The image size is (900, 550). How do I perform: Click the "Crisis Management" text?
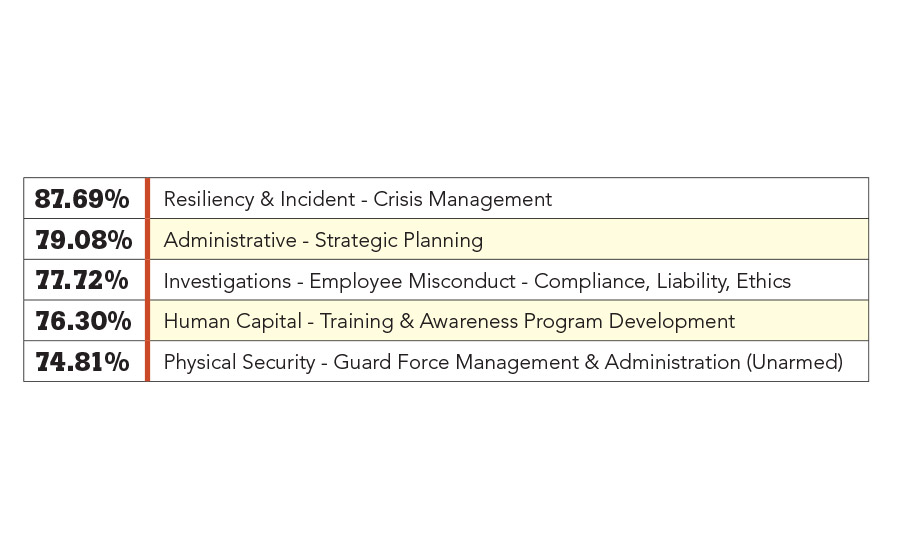coord(463,199)
